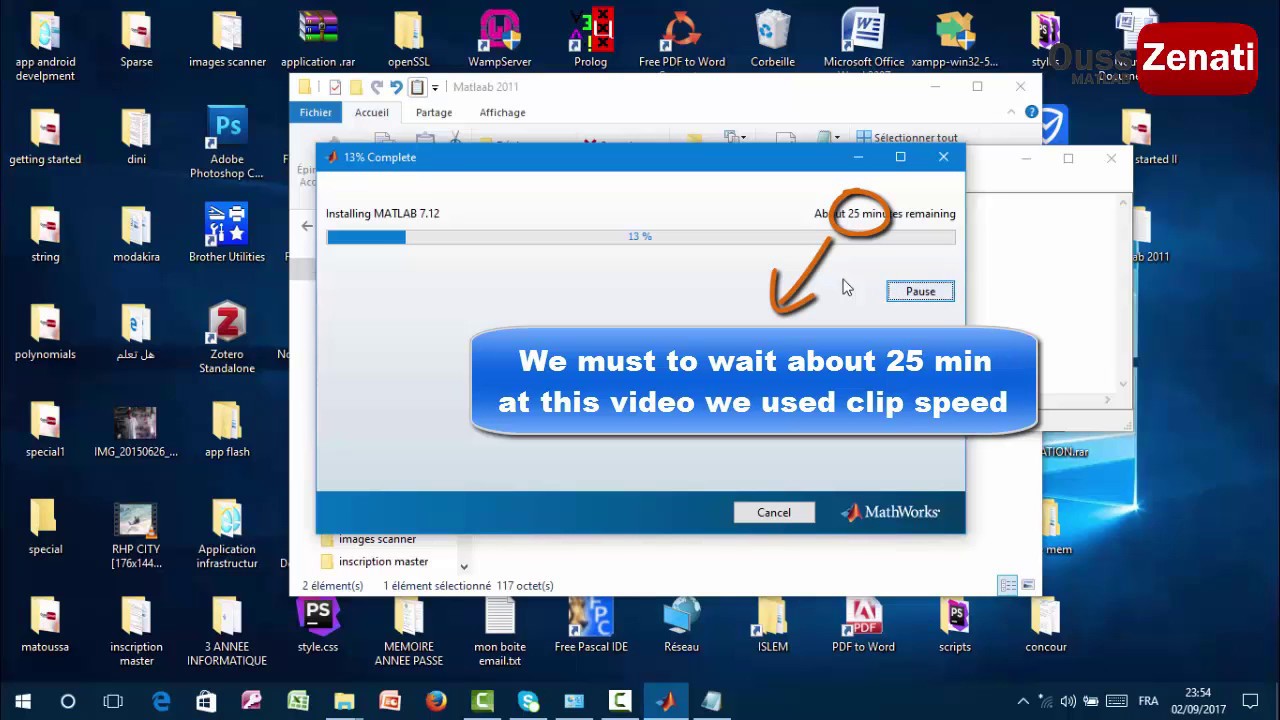Open Windows Start menu

pos(22,701)
